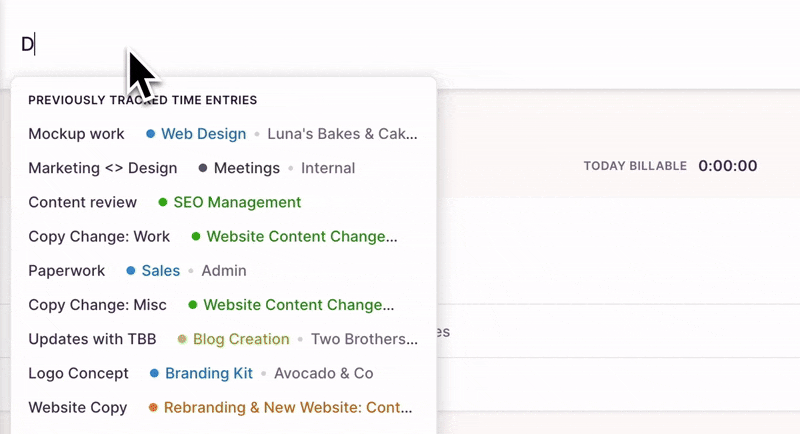Click the blue dot next to Sales

[x=131, y=271]
